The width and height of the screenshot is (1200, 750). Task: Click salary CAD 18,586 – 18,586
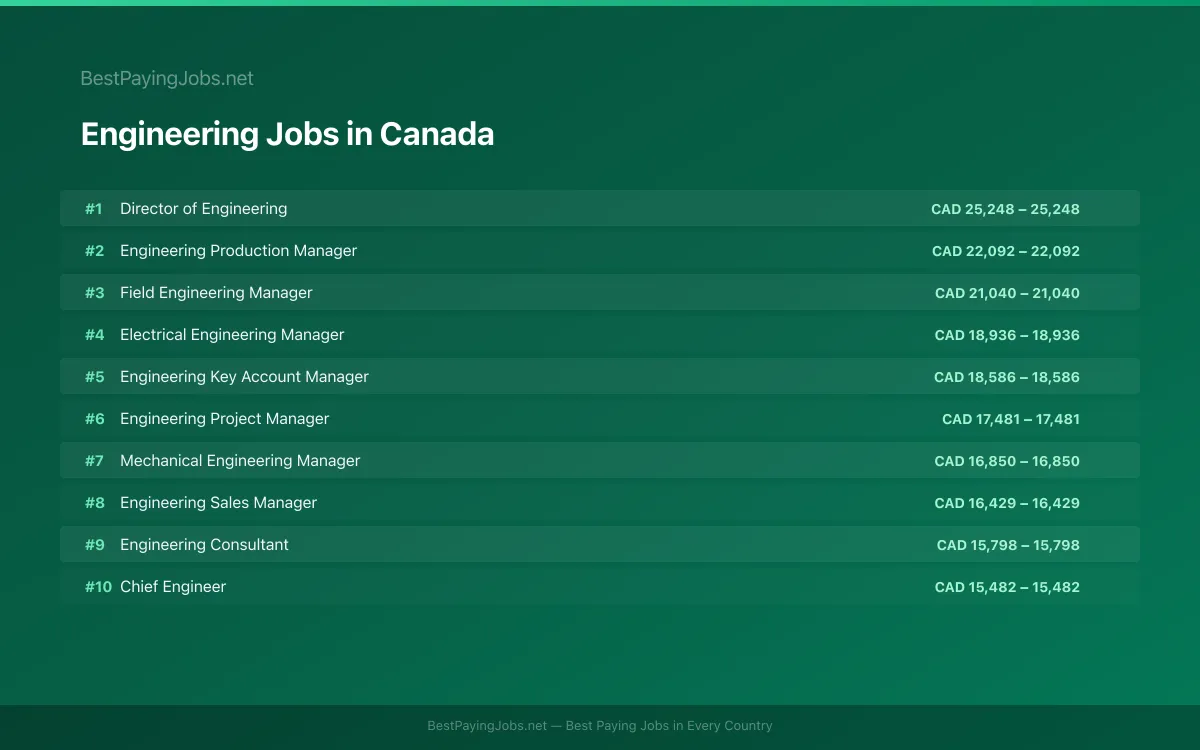point(1007,377)
